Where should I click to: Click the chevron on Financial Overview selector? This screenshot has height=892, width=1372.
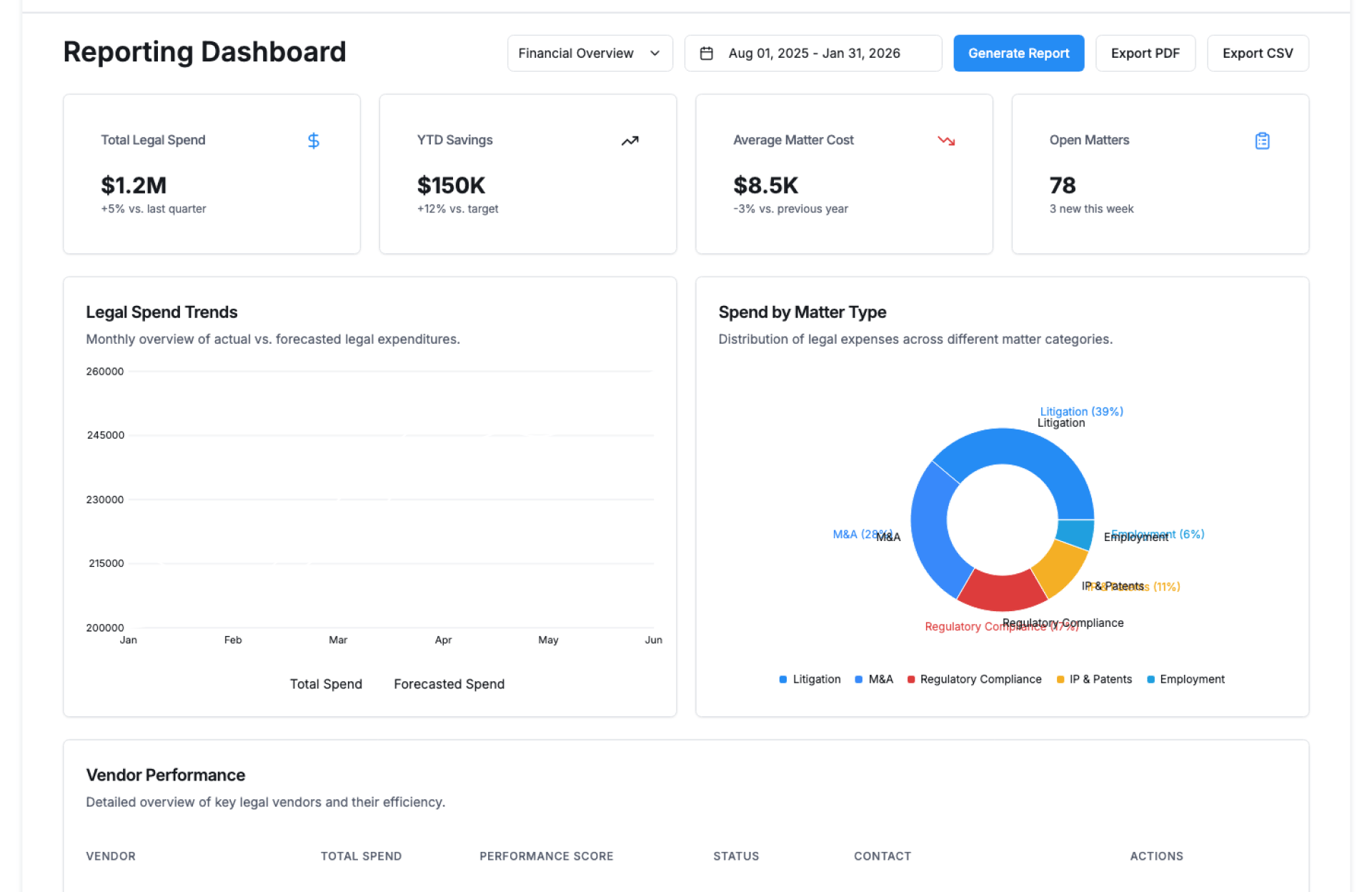pos(655,54)
